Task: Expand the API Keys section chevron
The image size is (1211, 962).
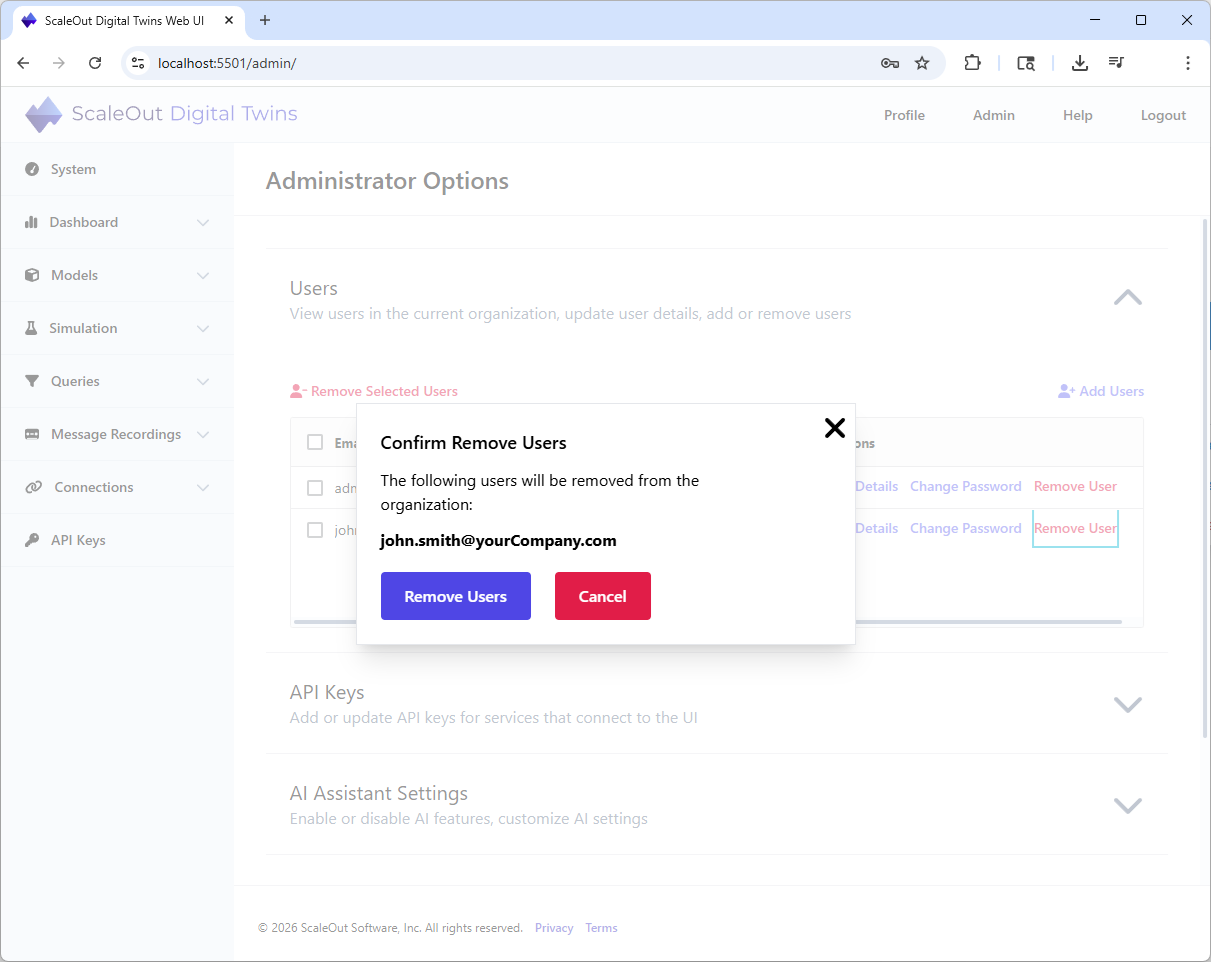Action: (1128, 704)
